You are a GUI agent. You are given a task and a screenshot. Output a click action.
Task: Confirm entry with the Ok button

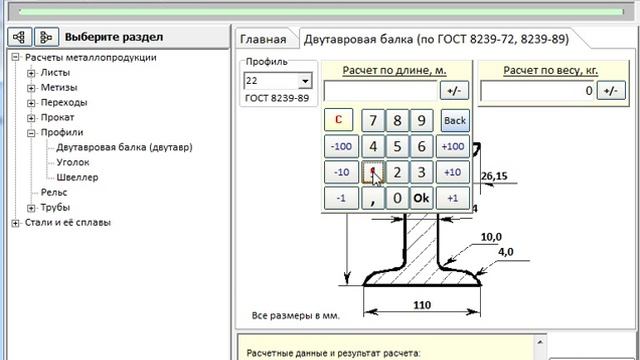(421, 198)
